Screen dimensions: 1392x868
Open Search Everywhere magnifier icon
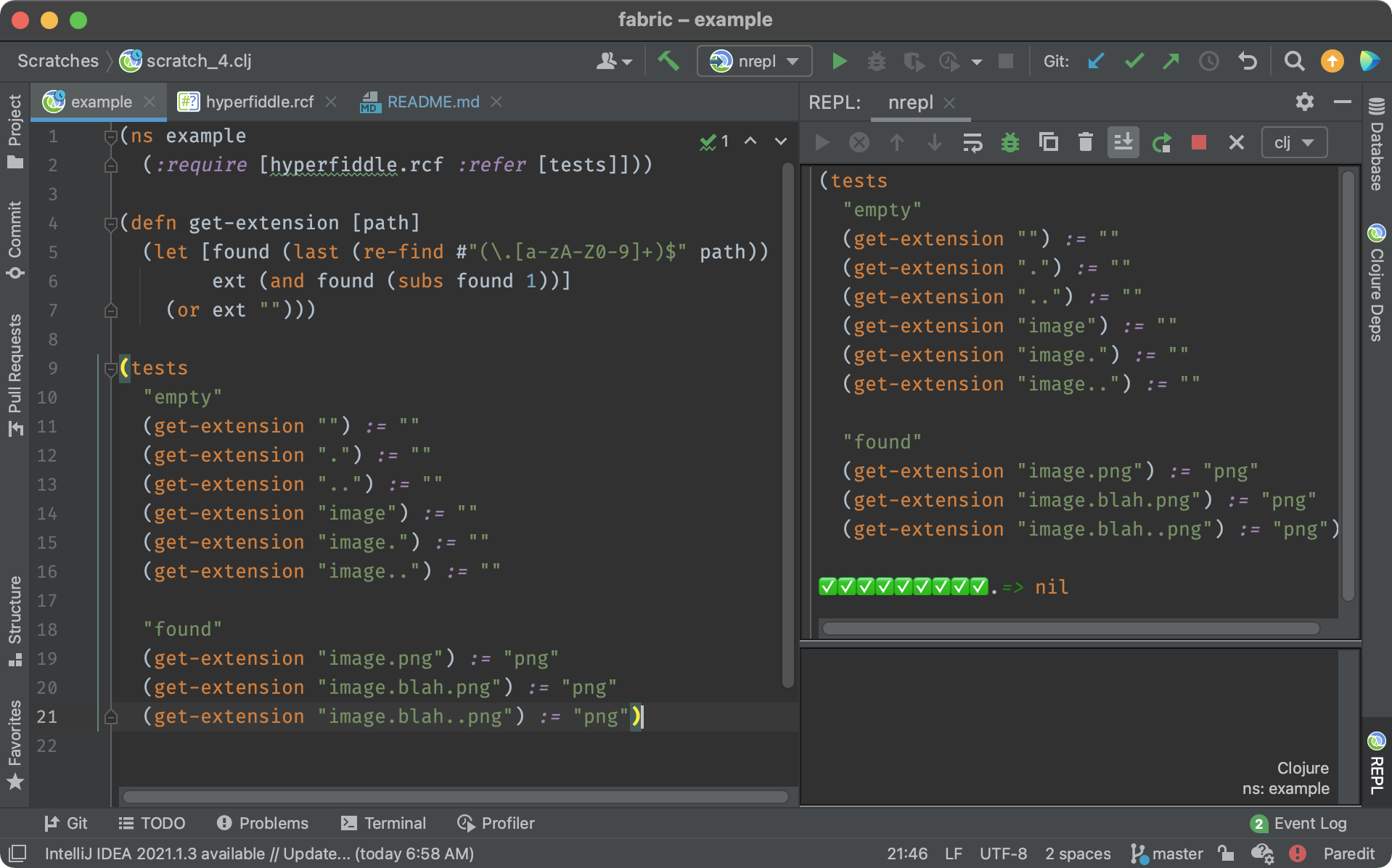pos(1294,62)
